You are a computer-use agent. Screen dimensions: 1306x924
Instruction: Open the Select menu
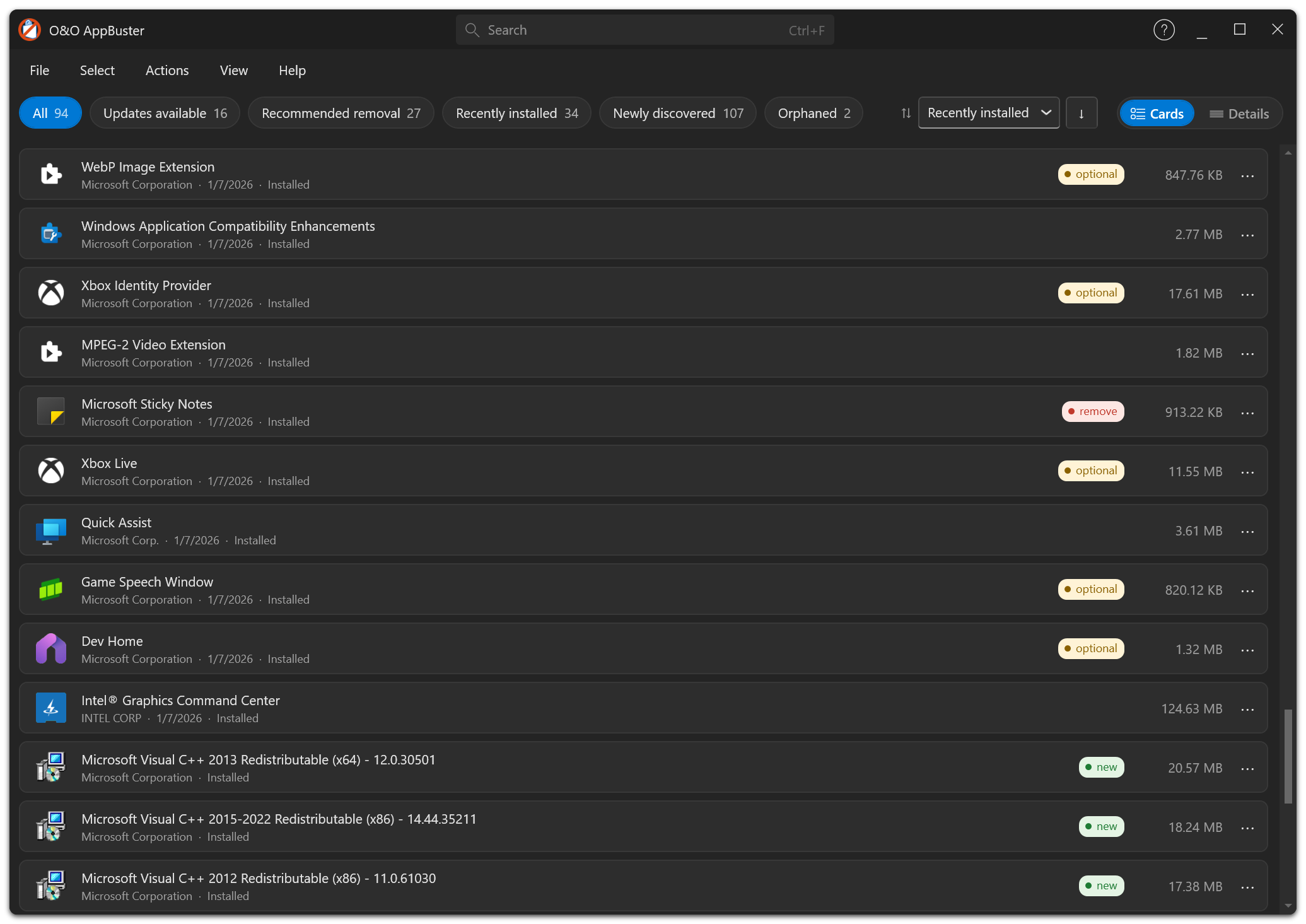(97, 70)
